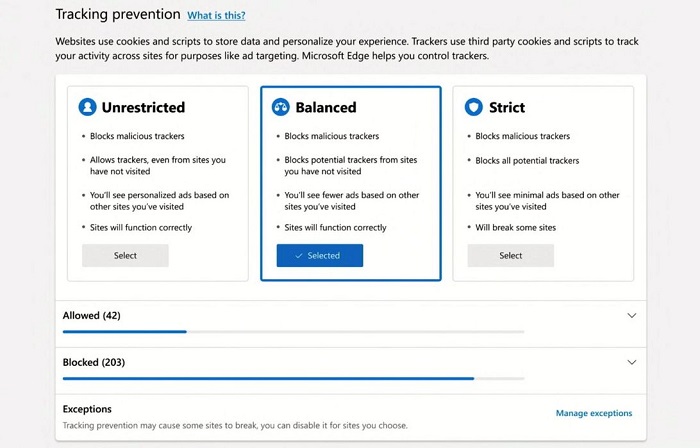The image size is (700, 448).
Task: Click the Strict card heading
Action: coord(507,107)
